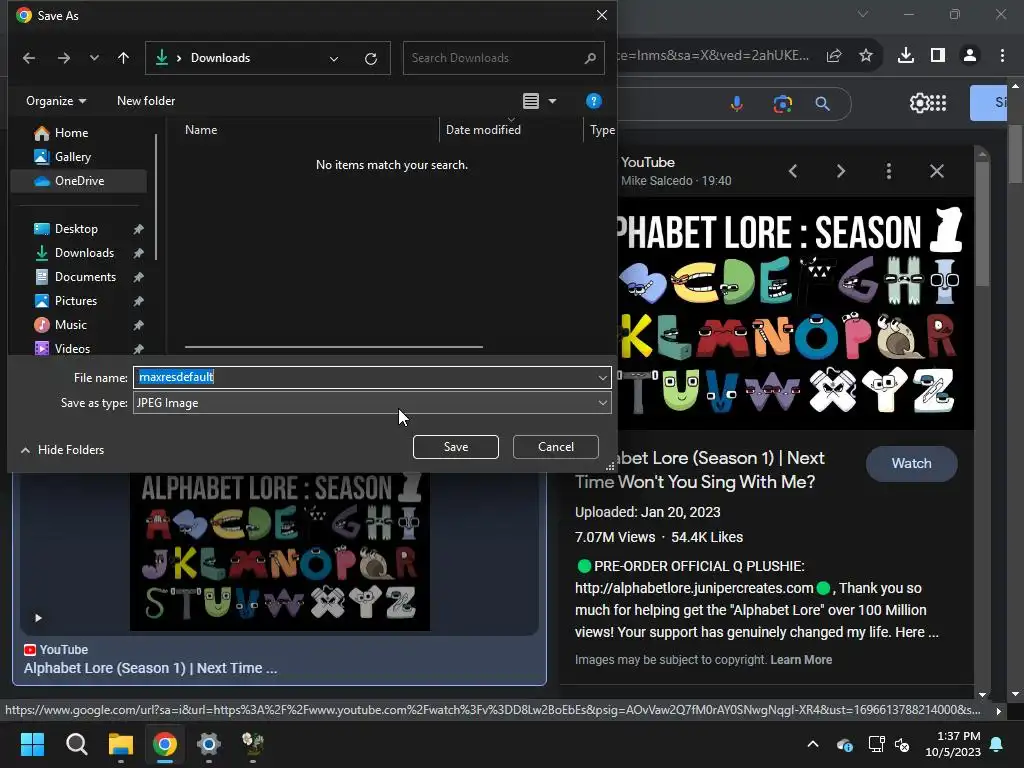
Task: Close the image preview panel
Action: click(x=937, y=171)
